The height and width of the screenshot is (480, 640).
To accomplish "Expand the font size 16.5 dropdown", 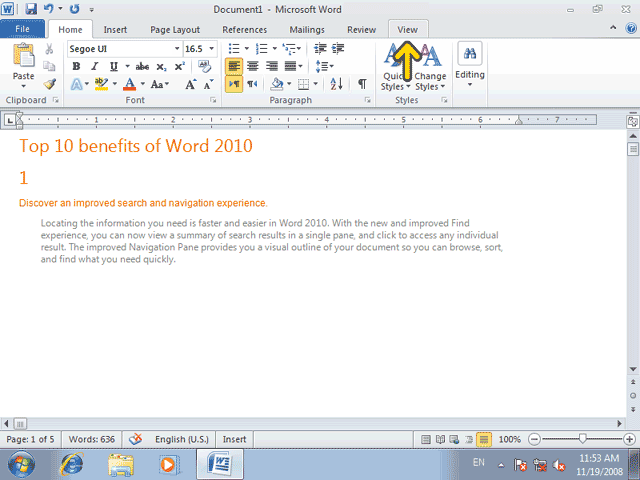I will [211, 49].
